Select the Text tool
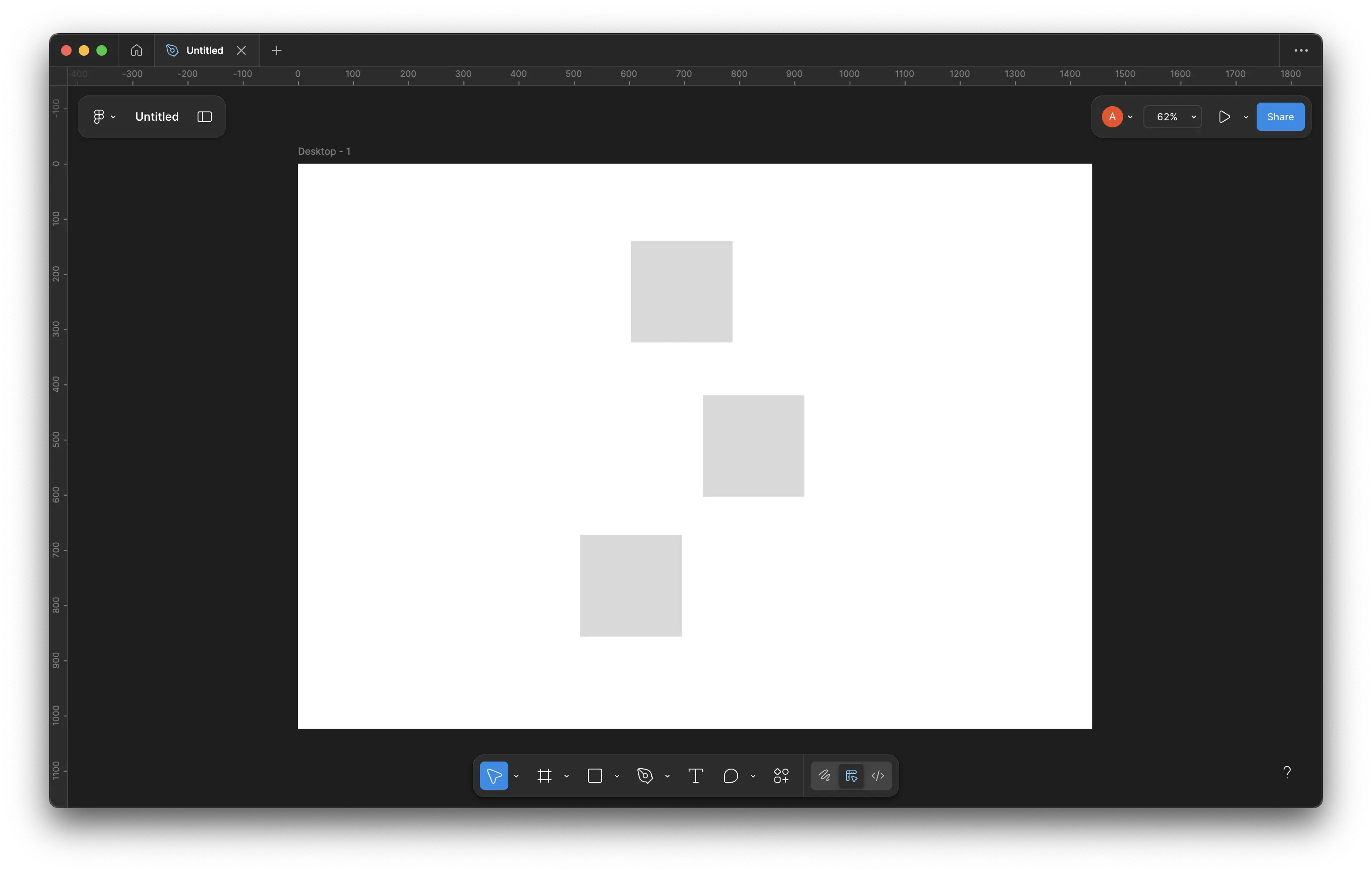 point(695,776)
